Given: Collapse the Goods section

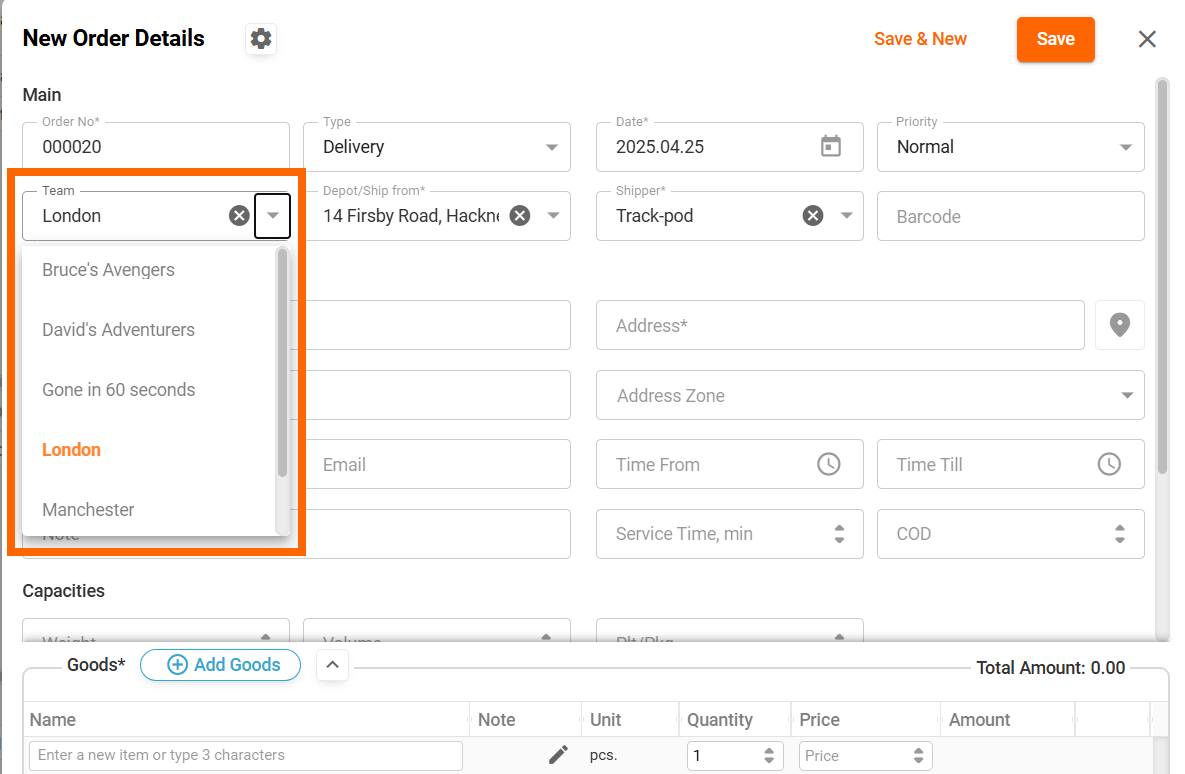Looking at the screenshot, I should pos(332,664).
